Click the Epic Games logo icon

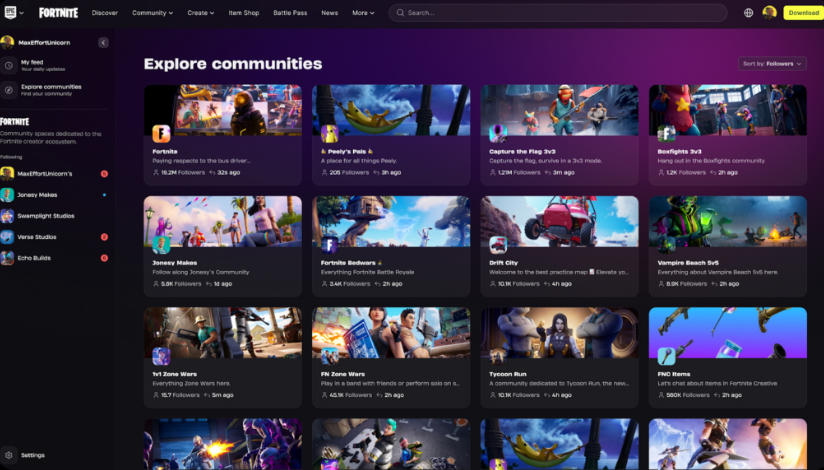[10, 12]
